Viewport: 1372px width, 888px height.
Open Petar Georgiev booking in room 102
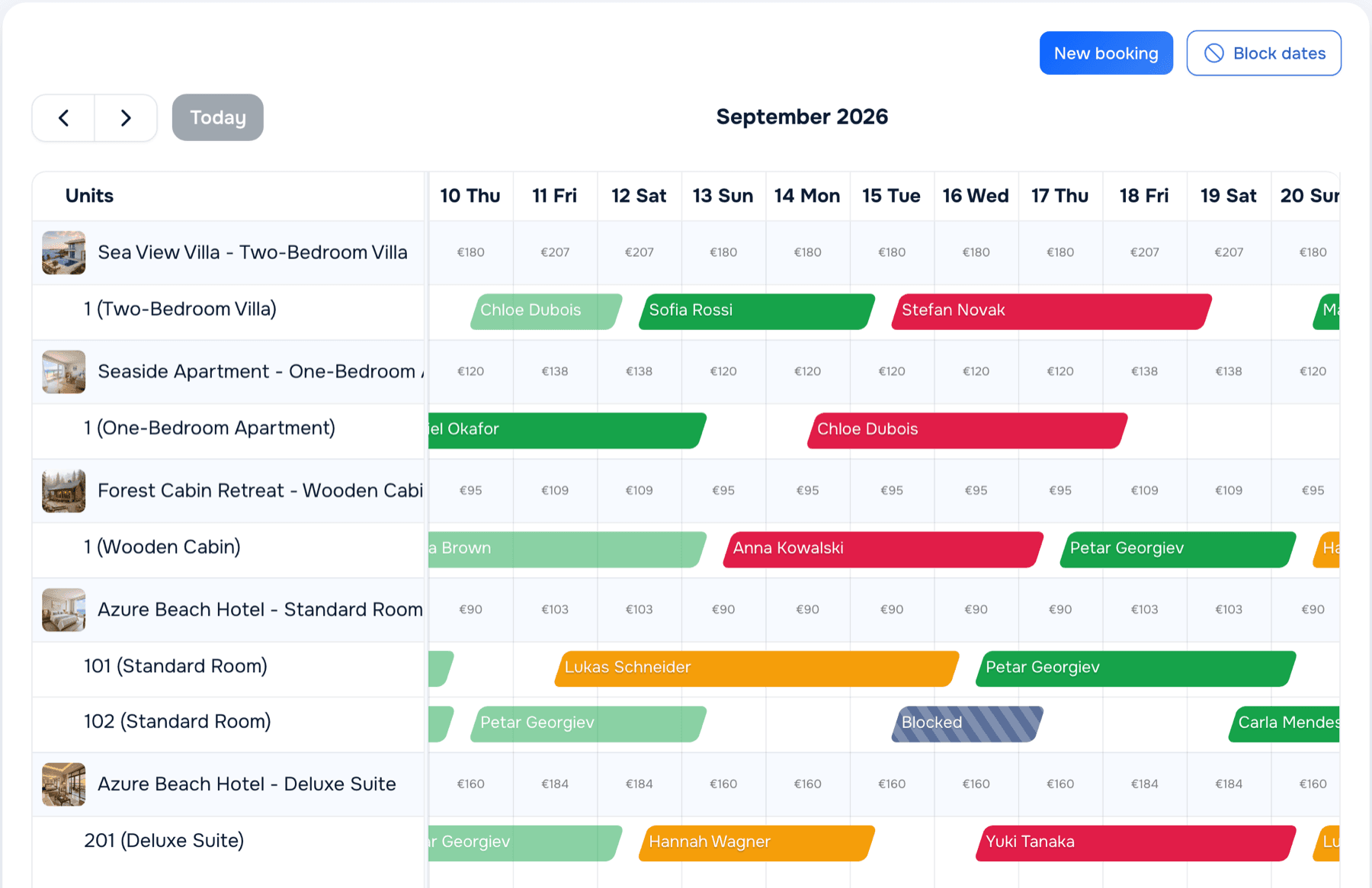(x=588, y=723)
